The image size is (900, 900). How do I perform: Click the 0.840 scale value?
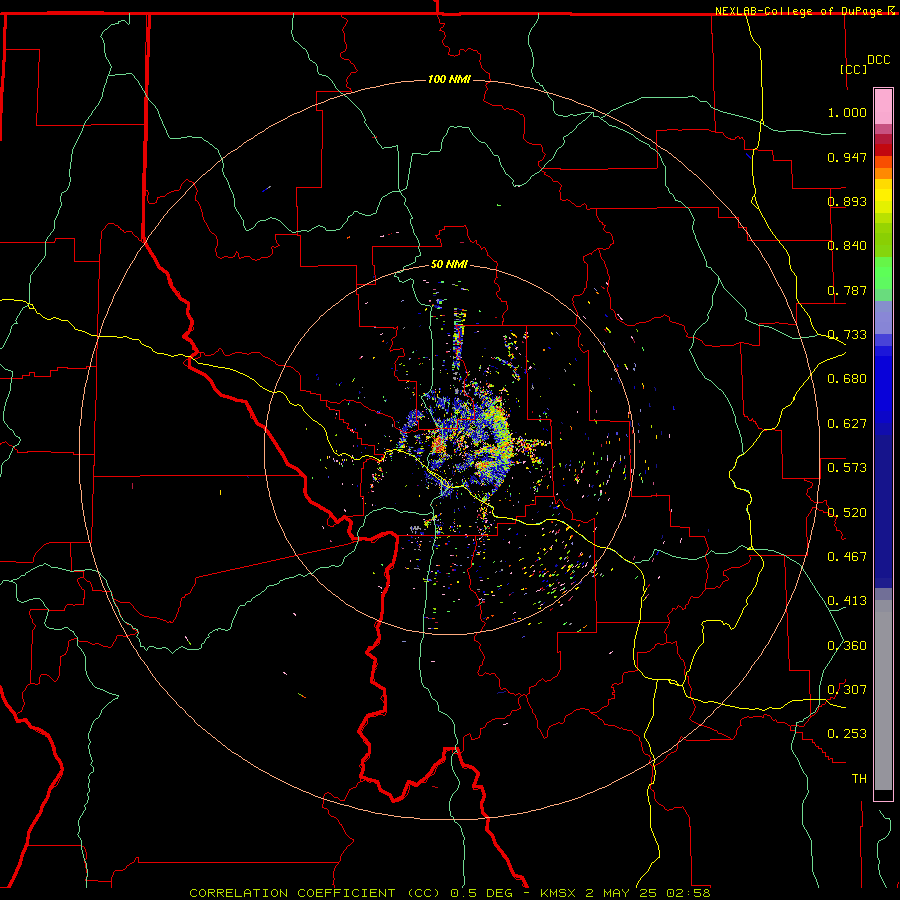tap(847, 246)
